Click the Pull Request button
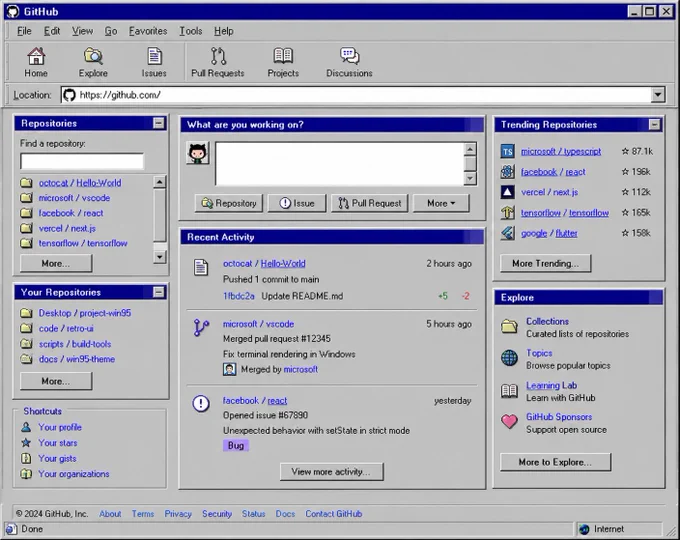680x540 pixels. pyautogui.click(x=369, y=203)
